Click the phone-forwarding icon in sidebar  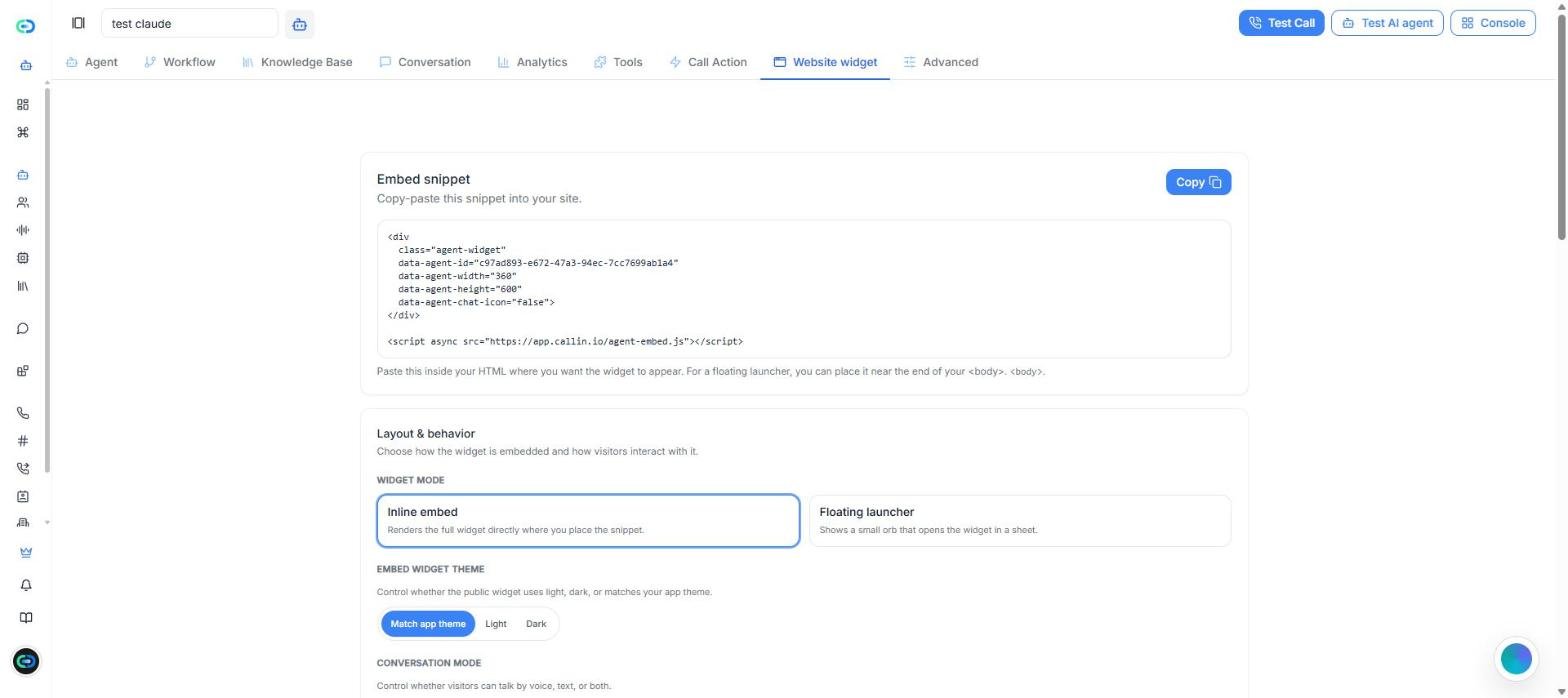click(23, 468)
